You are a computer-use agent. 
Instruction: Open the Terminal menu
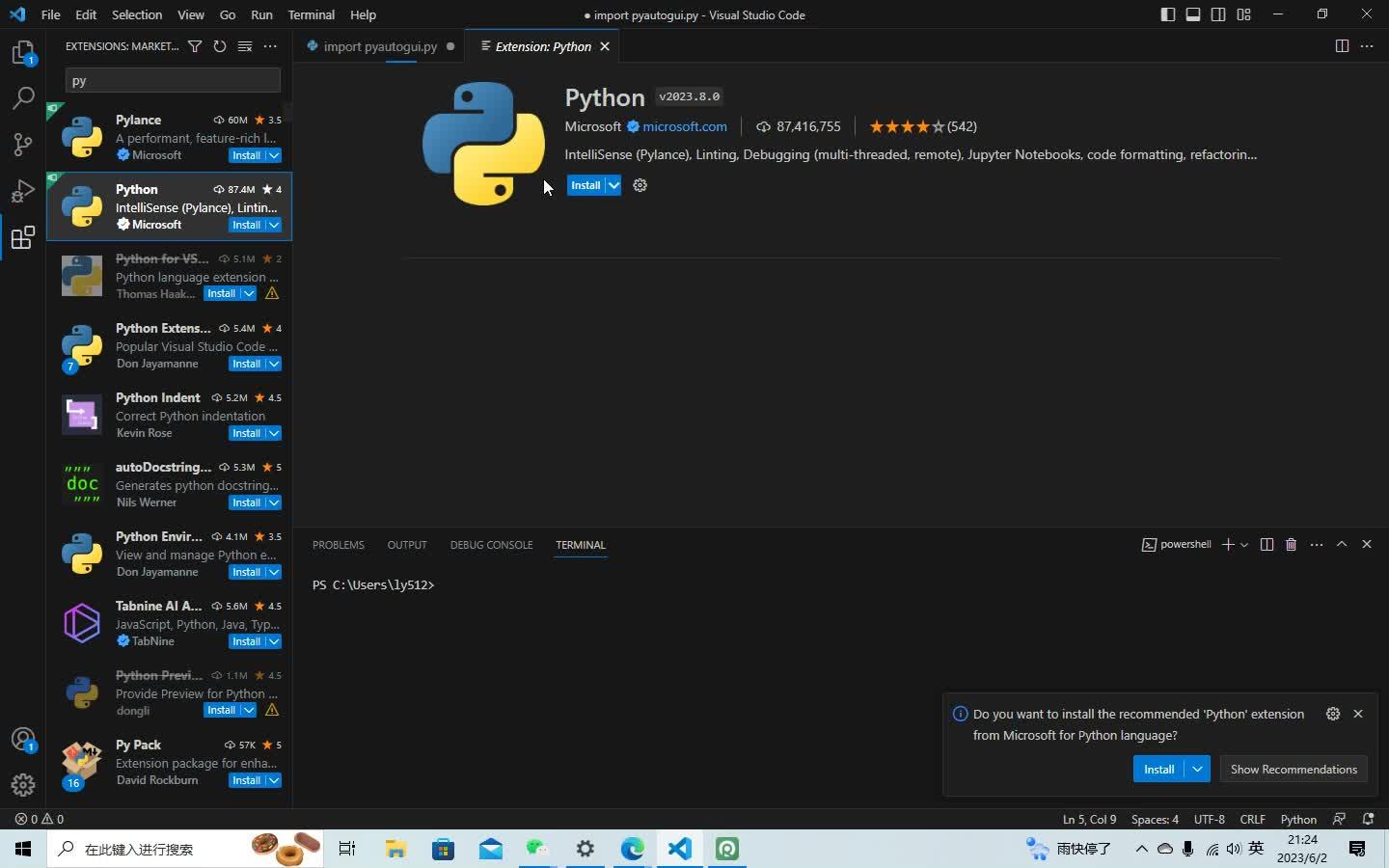(x=312, y=14)
